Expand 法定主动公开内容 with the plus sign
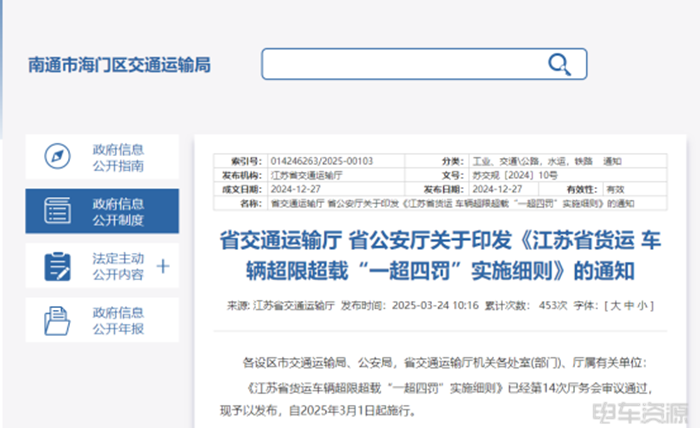Viewport: 700px width, 428px height. 164,266
